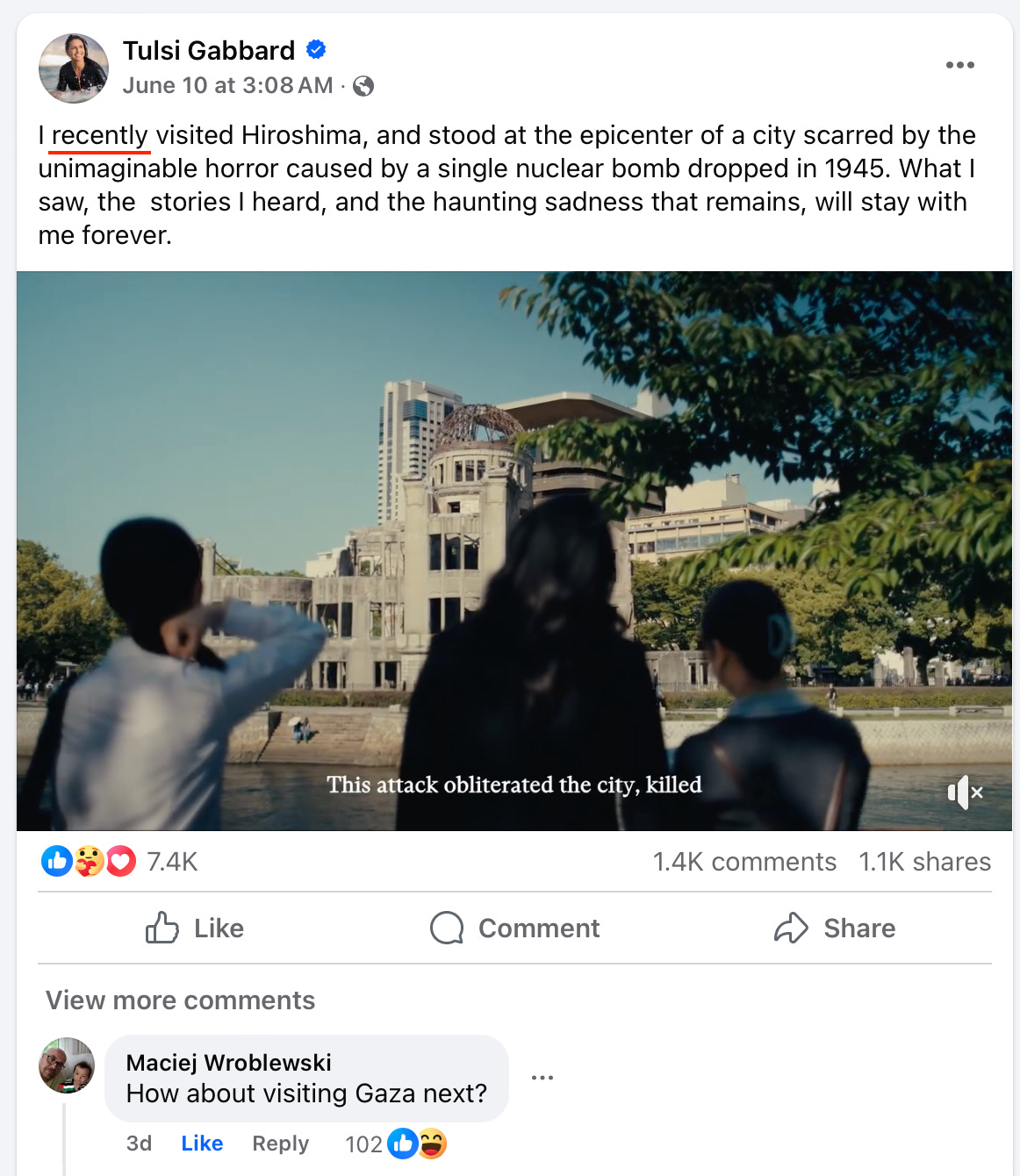This screenshot has width=1020, height=1176.
Task: Click the care hug reaction icon
Action: click(x=89, y=862)
